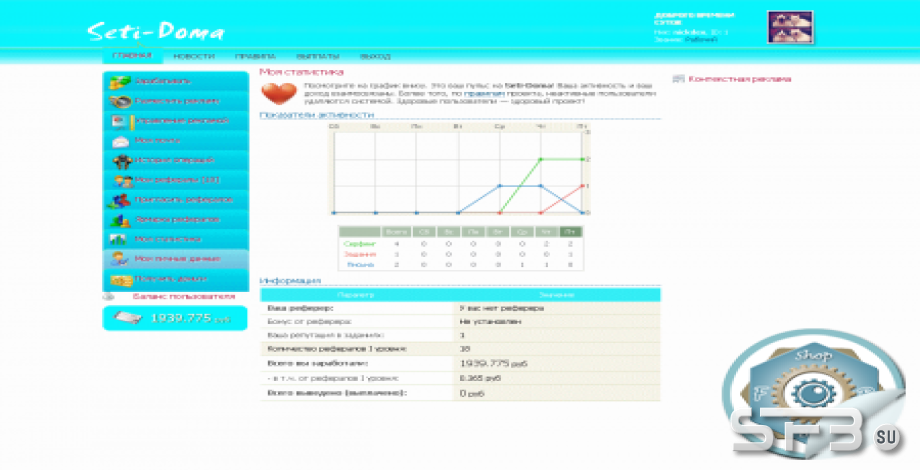The width and height of the screenshot is (920, 470).
Task: Click the Всего column header in activity table
Action: (x=397, y=232)
